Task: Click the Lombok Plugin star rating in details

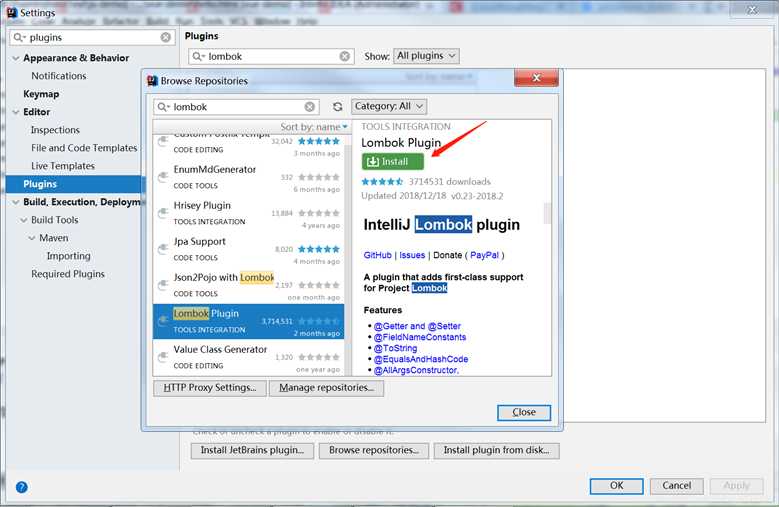Action: pyautogui.click(x=382, y=182)
